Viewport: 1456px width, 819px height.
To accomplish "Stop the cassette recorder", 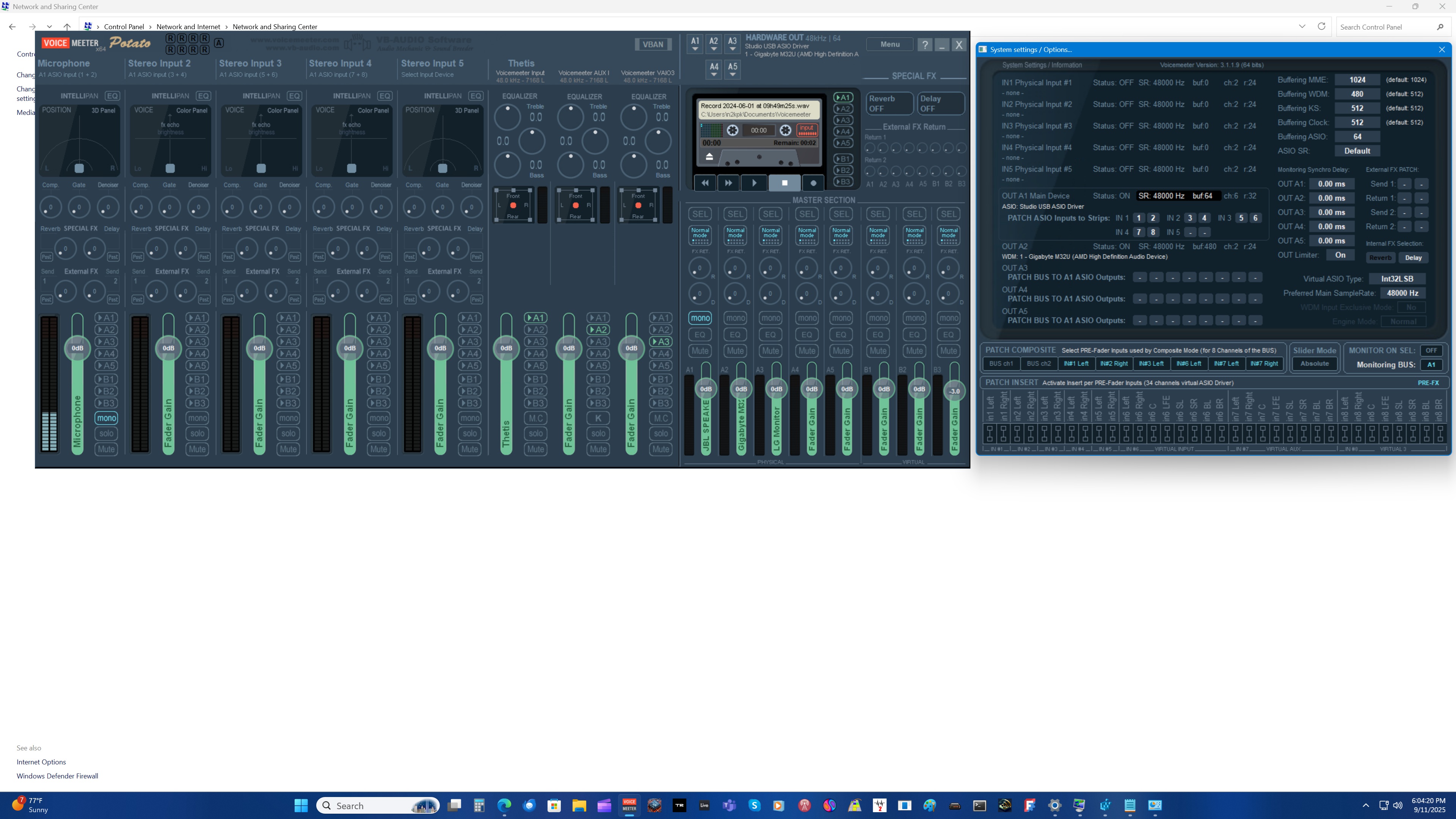I will (784, 182).
